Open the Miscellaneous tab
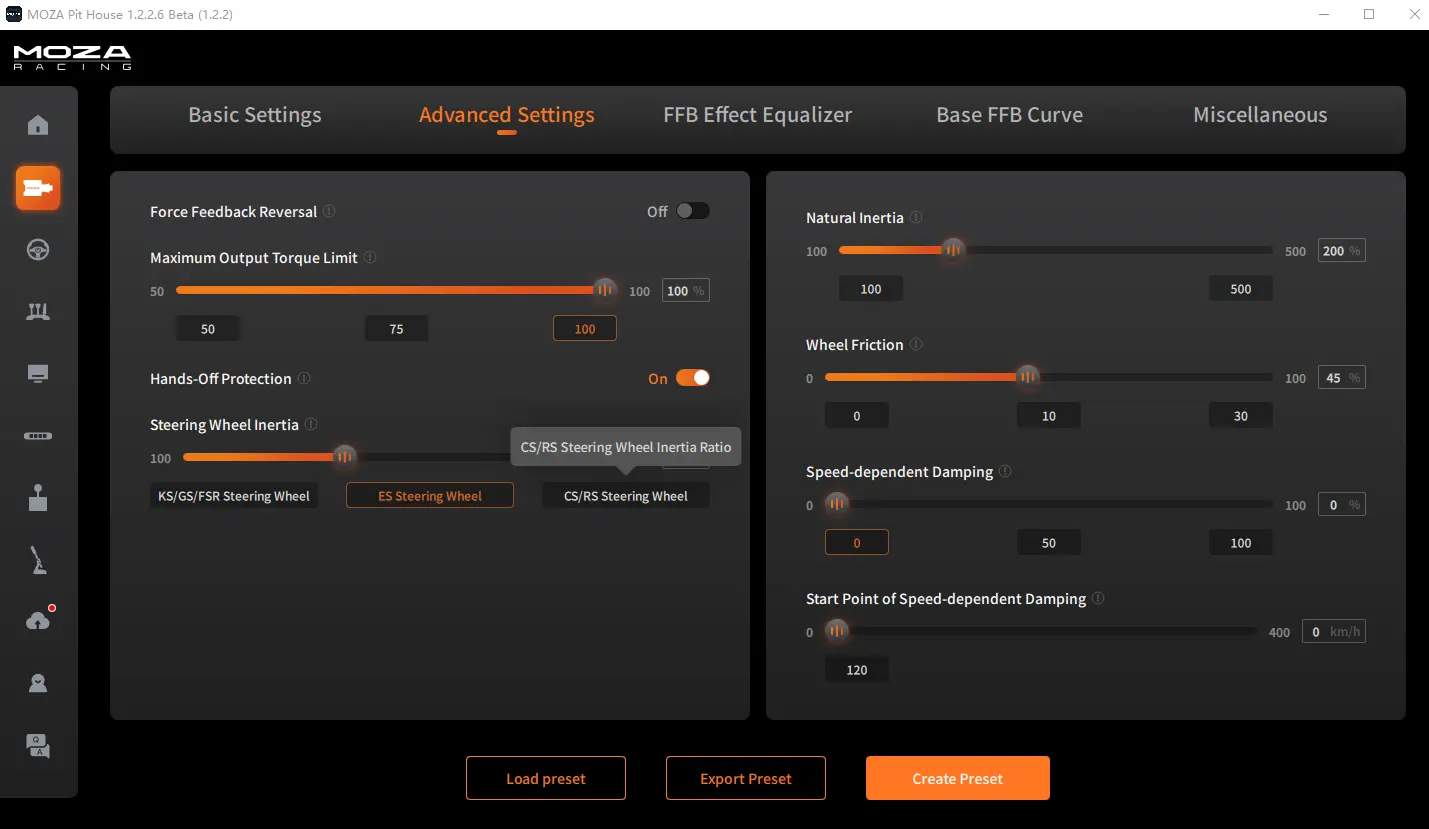 [x=1260, y=115]
